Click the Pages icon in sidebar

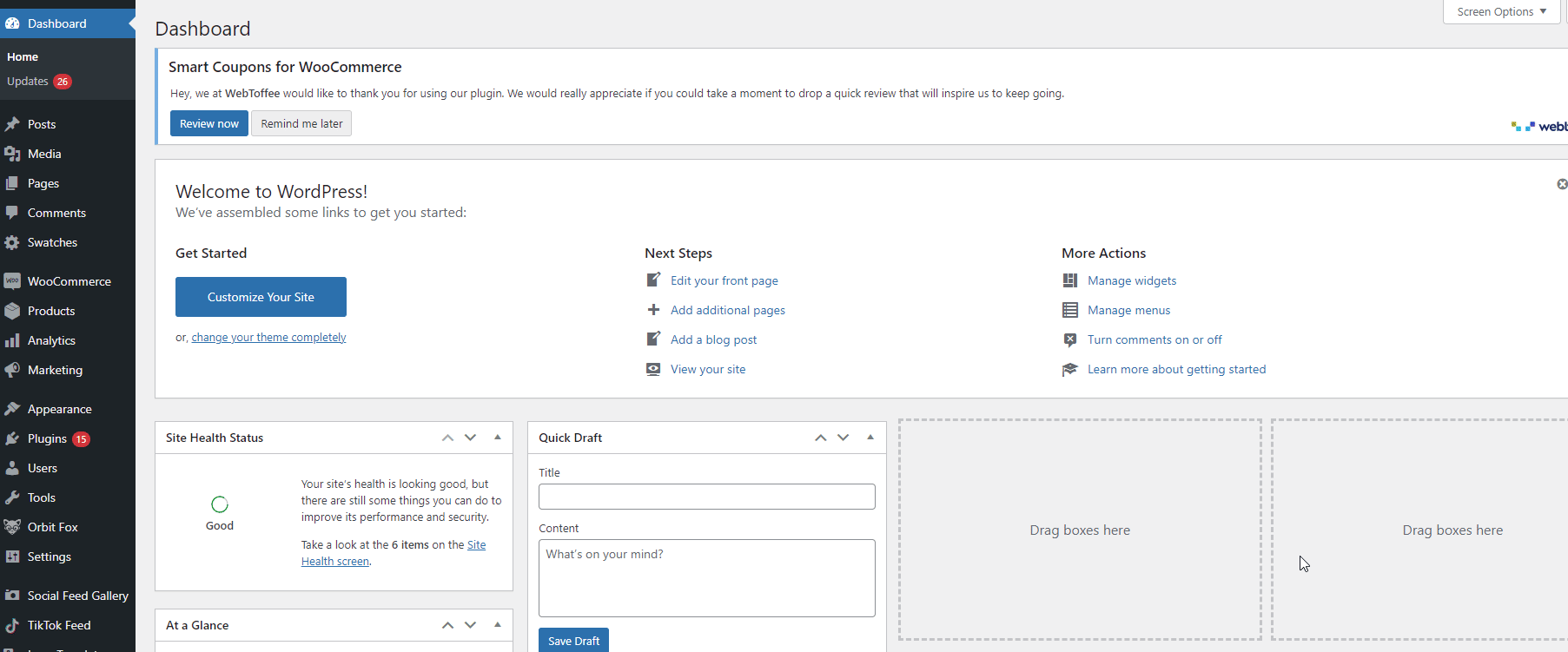click(x=12, y=183)
